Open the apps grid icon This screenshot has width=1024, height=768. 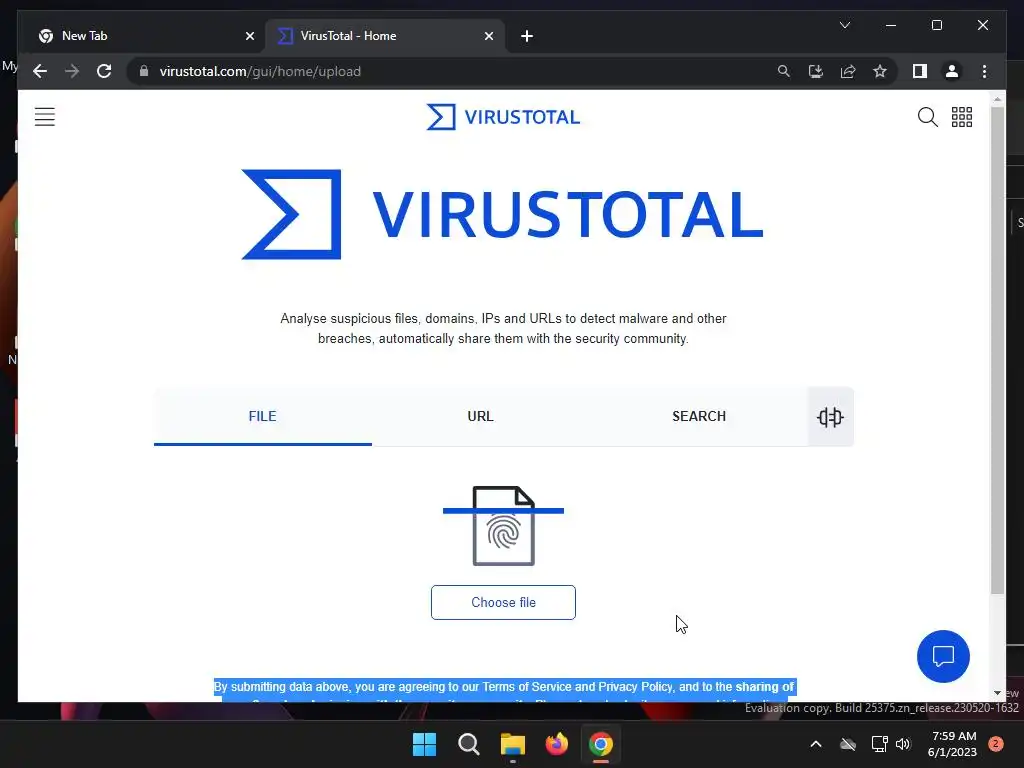961,117
